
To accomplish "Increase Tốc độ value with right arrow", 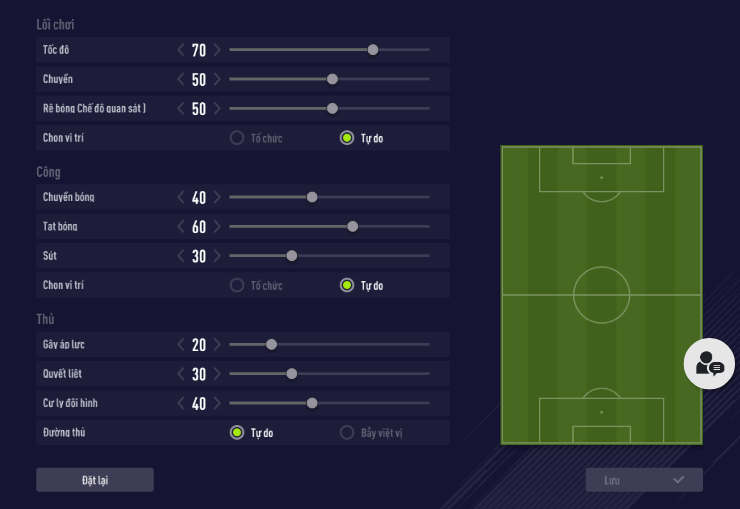I will click(217, 50).
